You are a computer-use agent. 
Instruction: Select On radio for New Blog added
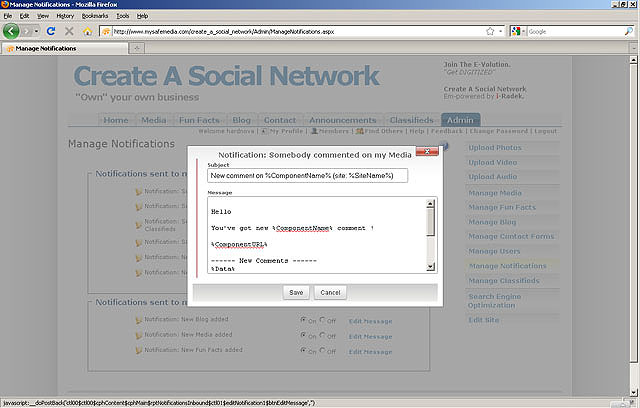[x=304, y=320]
